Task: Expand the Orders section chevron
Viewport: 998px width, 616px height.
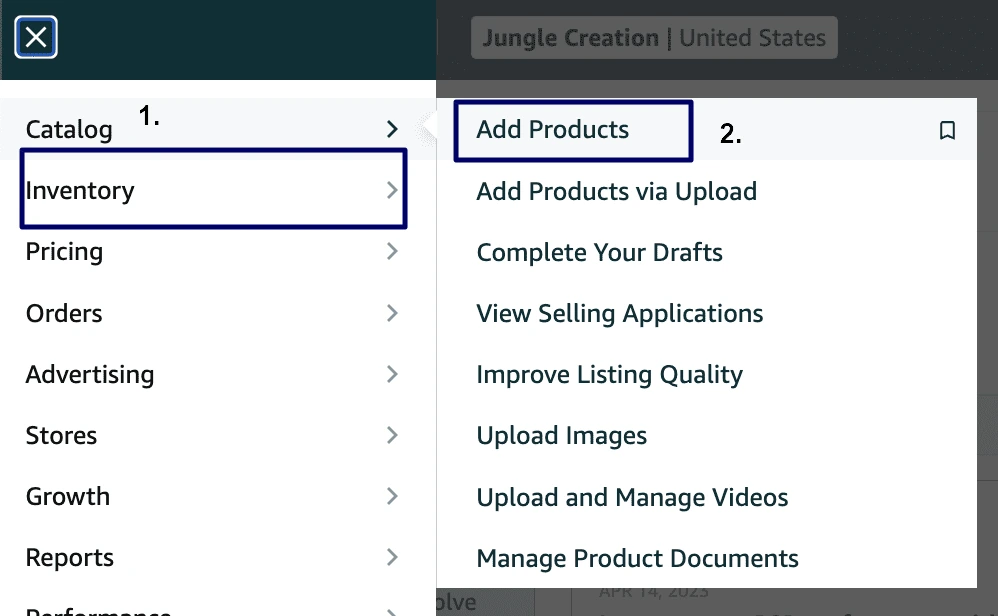Action: pos(392,313)
